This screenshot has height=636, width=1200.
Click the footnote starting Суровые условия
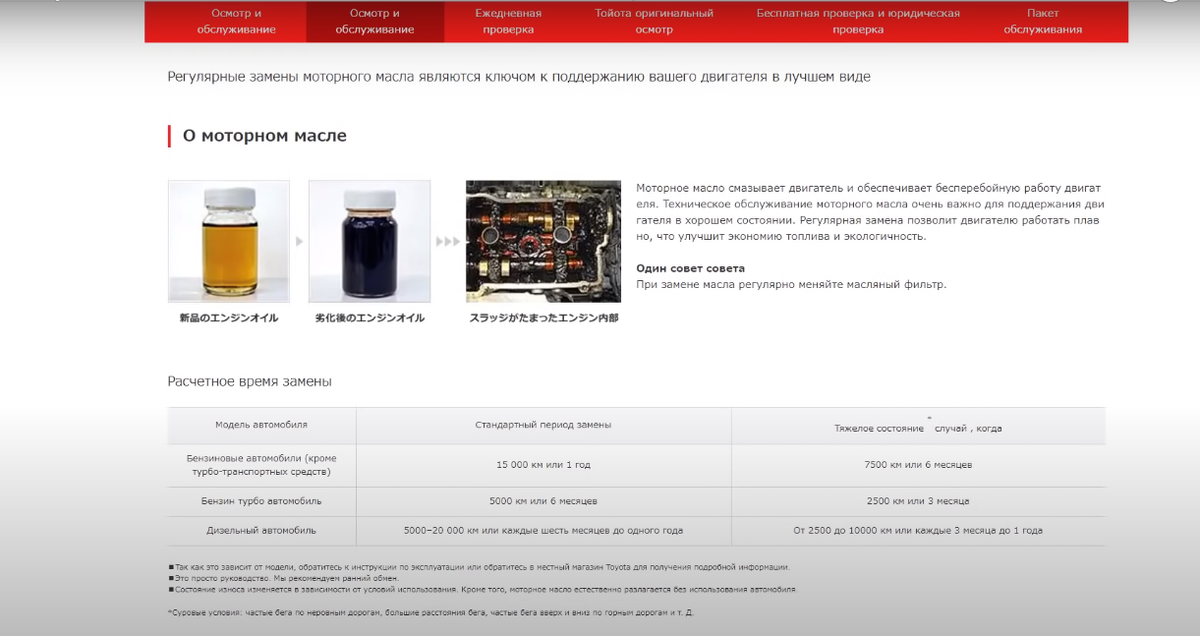pyautogui.click(x=430, y=611)
